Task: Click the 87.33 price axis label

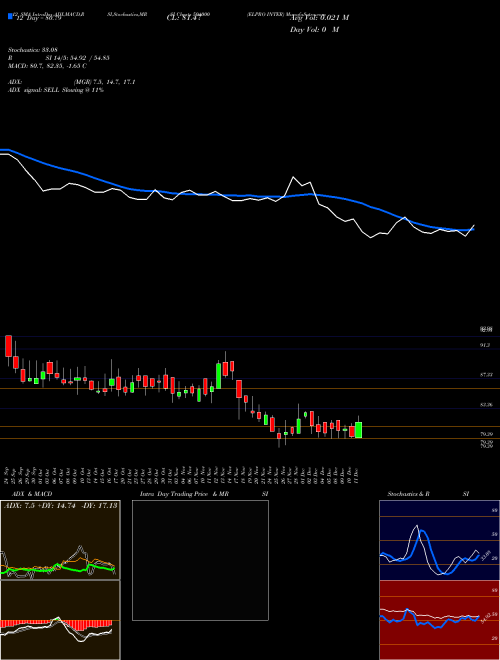Action: (x=486, y=374)
